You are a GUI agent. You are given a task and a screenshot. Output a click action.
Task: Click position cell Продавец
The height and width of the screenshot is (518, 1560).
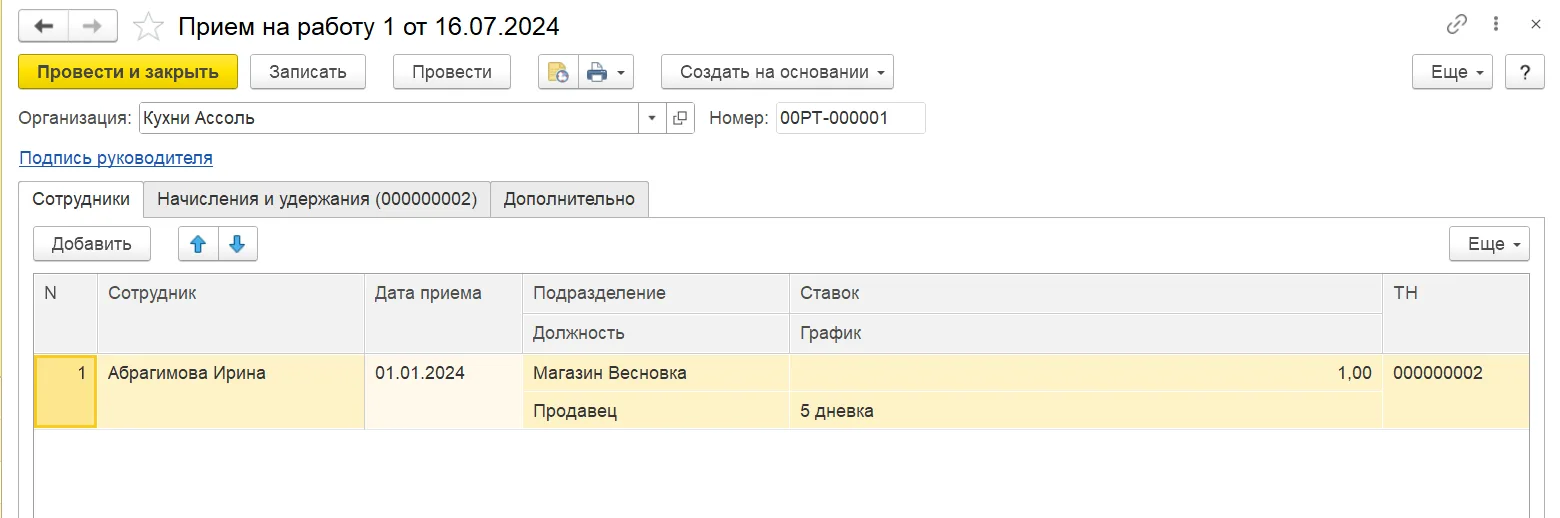click(656, 411)
